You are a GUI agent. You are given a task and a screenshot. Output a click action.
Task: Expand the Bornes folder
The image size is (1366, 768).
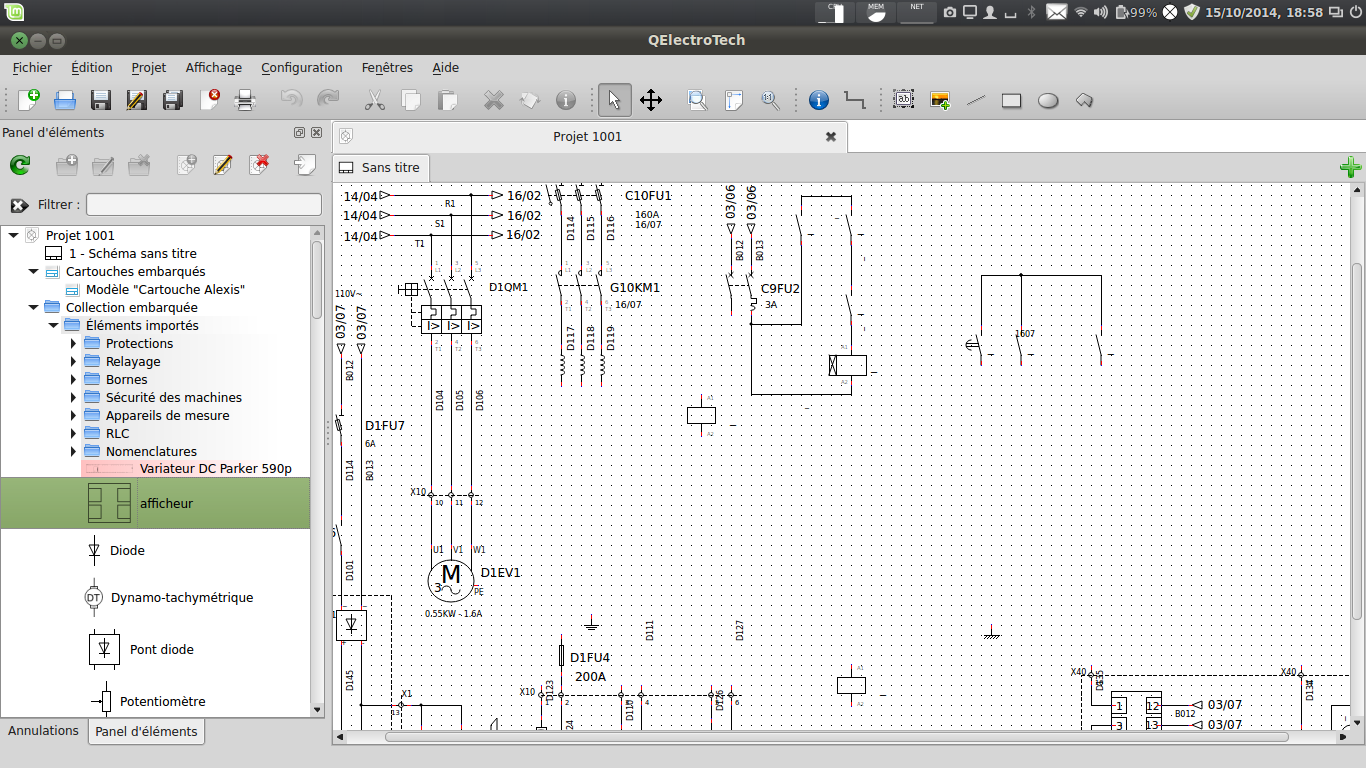tap(73, 380)
